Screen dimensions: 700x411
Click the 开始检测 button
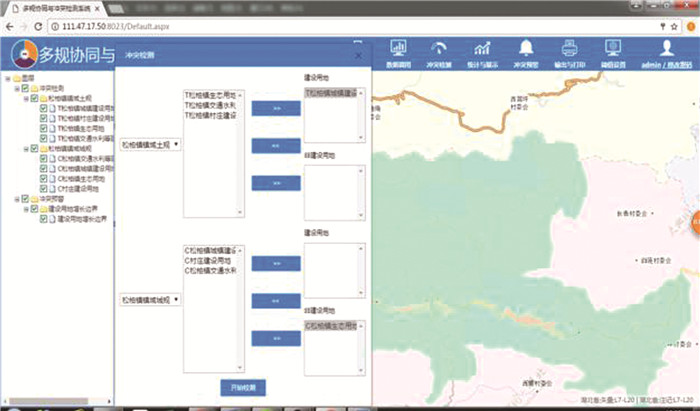pyautogui.click(x=243, y=387)
